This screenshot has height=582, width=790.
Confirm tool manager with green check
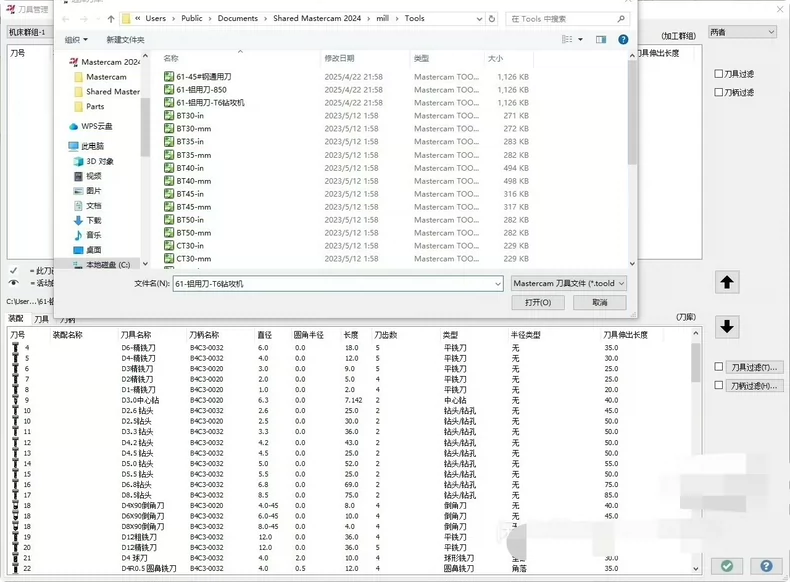pos(727,566)
